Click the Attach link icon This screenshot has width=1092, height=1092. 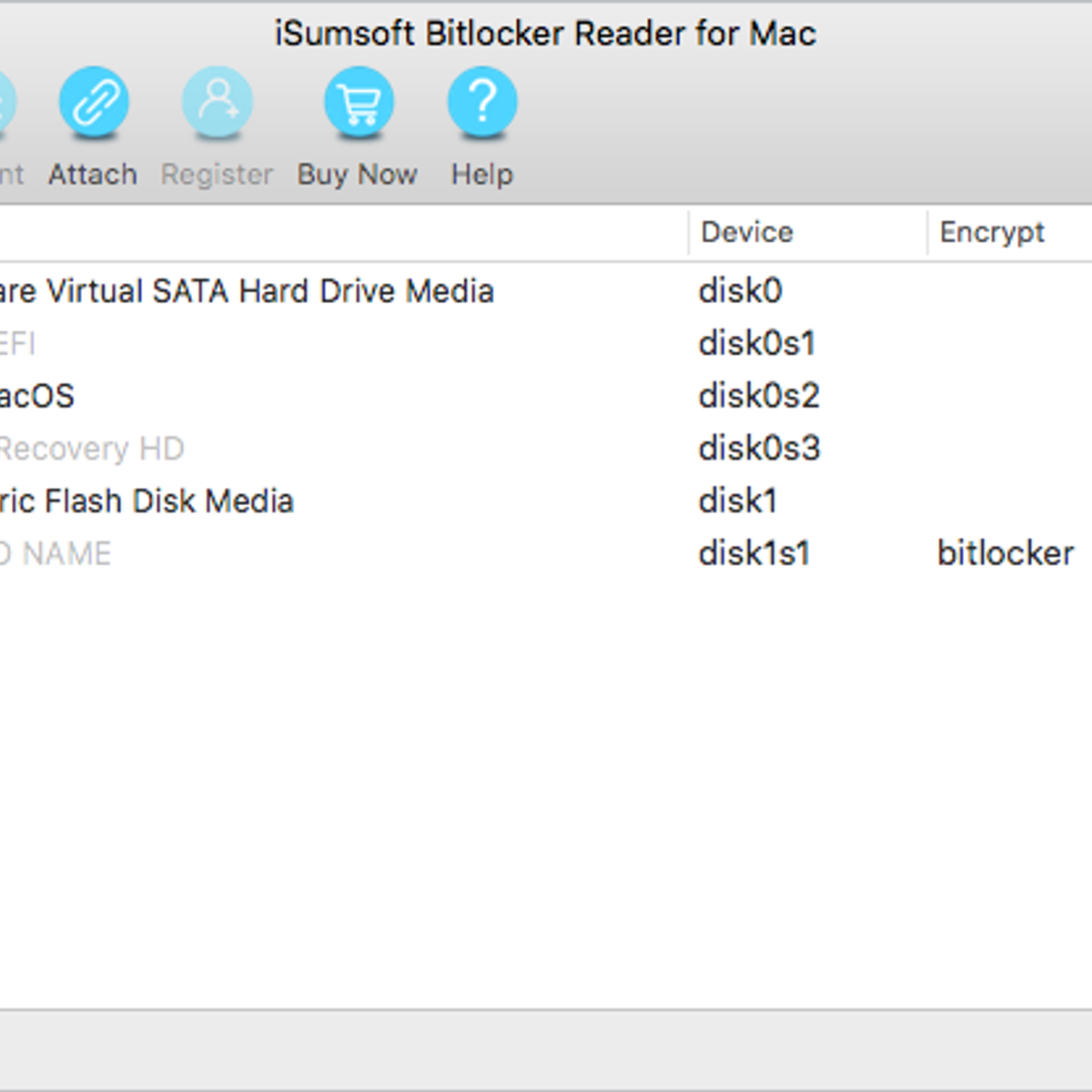click(94, 102)
